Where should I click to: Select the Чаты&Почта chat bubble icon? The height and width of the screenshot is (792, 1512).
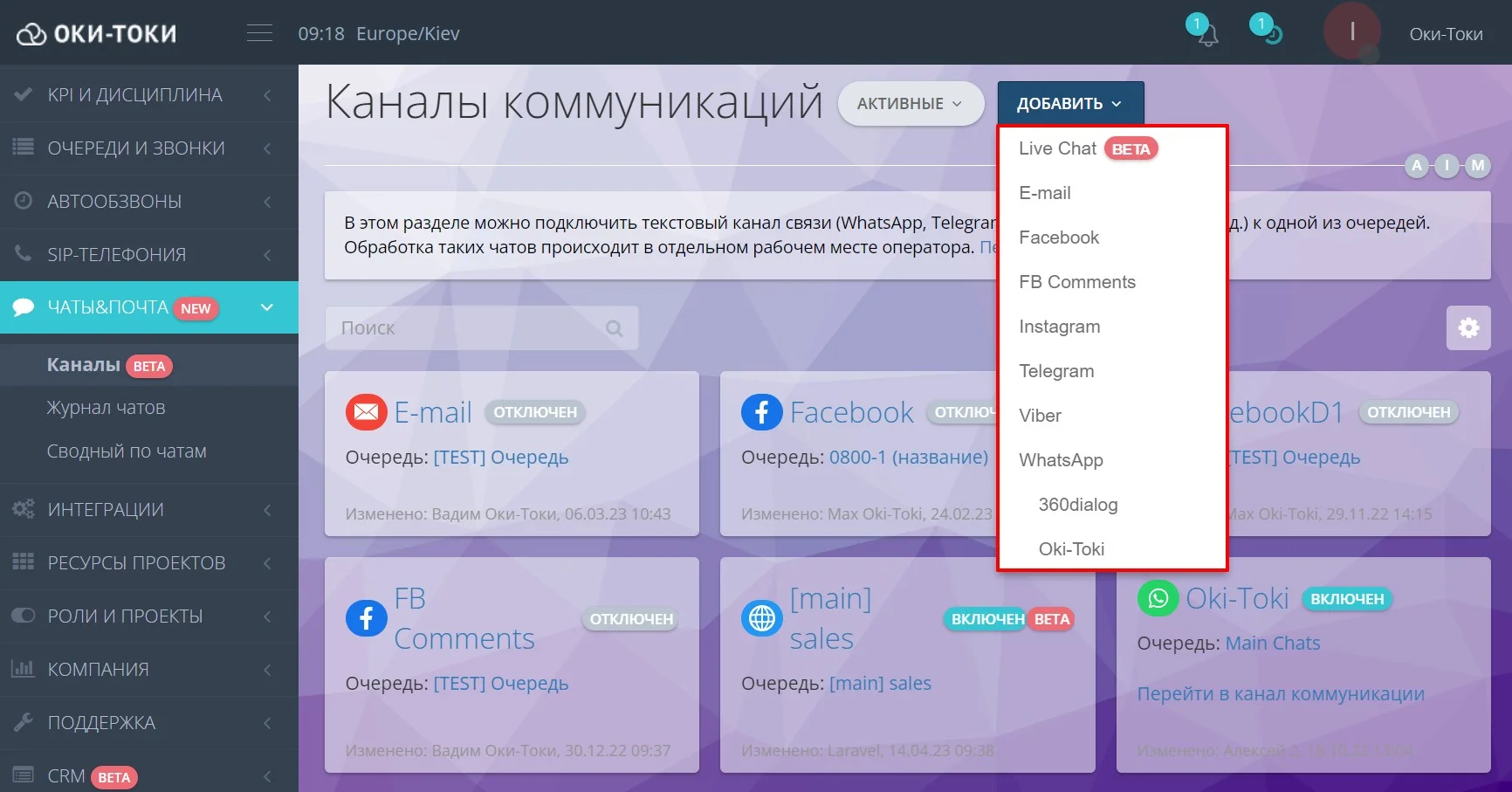24,307
